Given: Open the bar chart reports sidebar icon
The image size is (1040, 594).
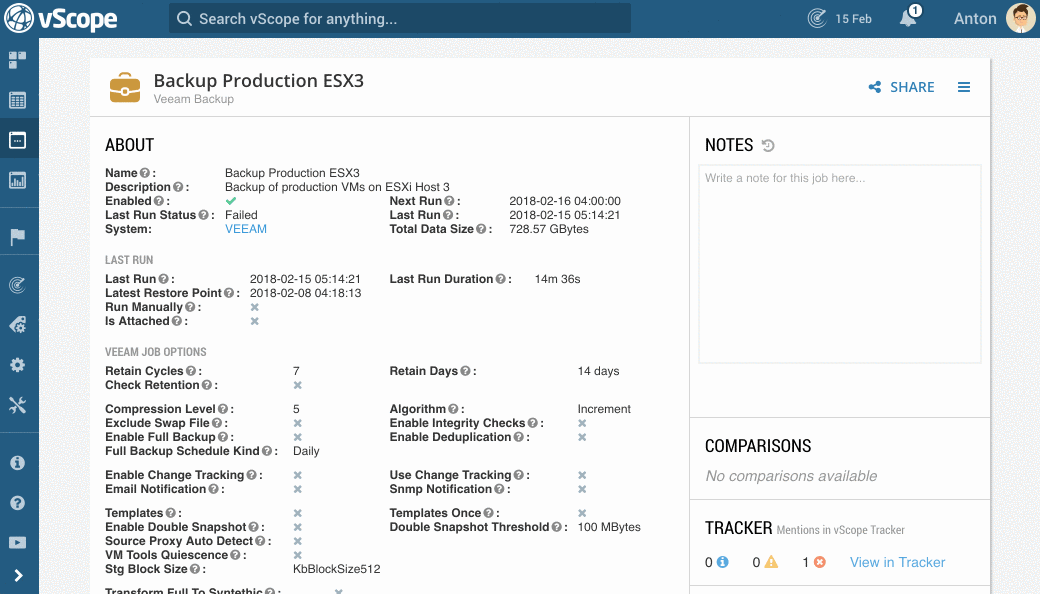Looking at the screenshot, I should pyautogui.click(x=17, y=180).
